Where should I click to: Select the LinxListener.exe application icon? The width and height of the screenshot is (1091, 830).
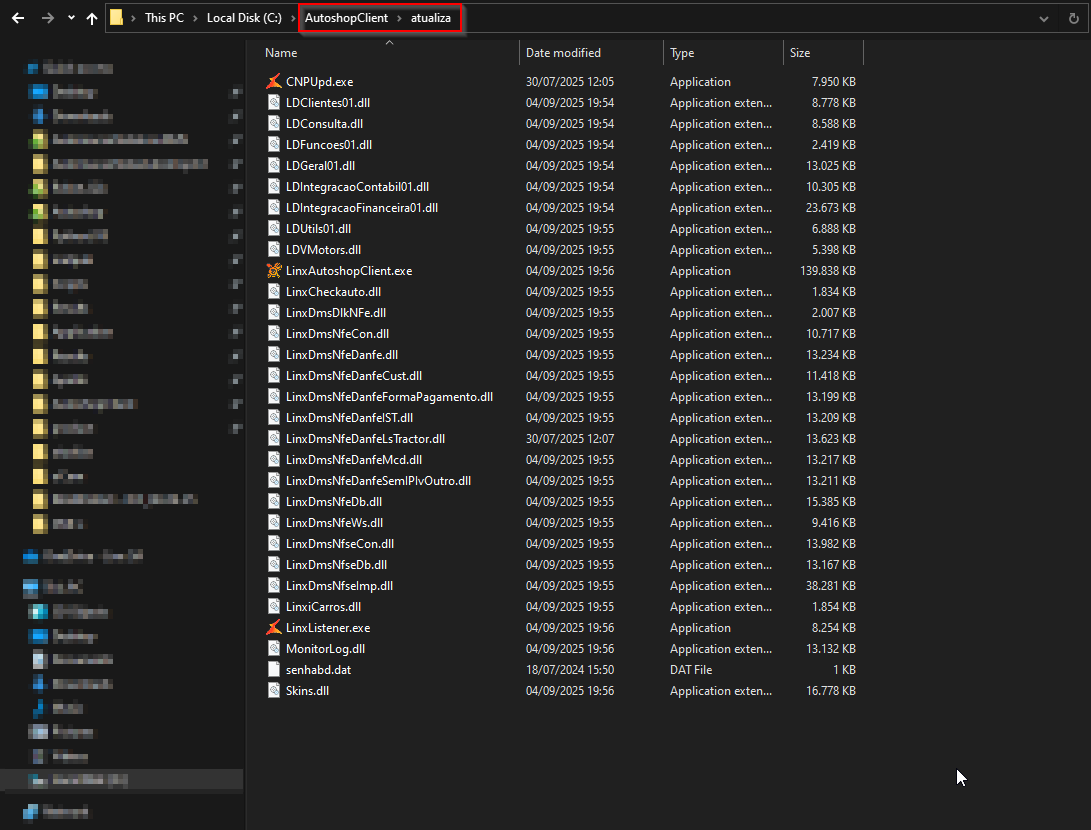[x=274, y=628]
